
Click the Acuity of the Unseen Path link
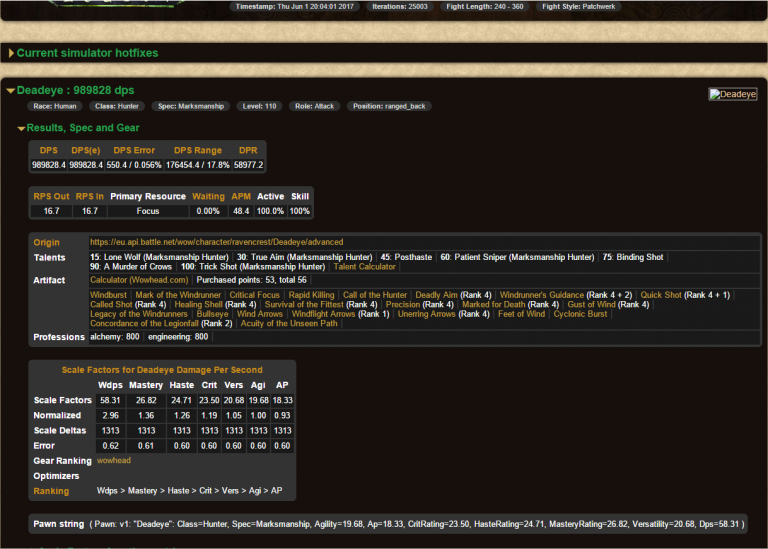coord(289,324)
